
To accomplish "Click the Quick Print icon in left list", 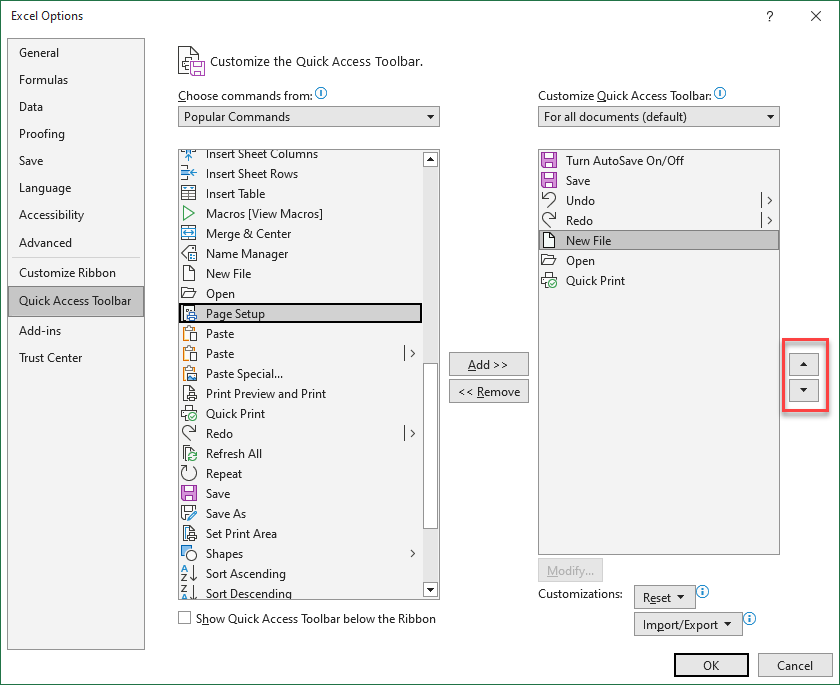I will point(189,413).
